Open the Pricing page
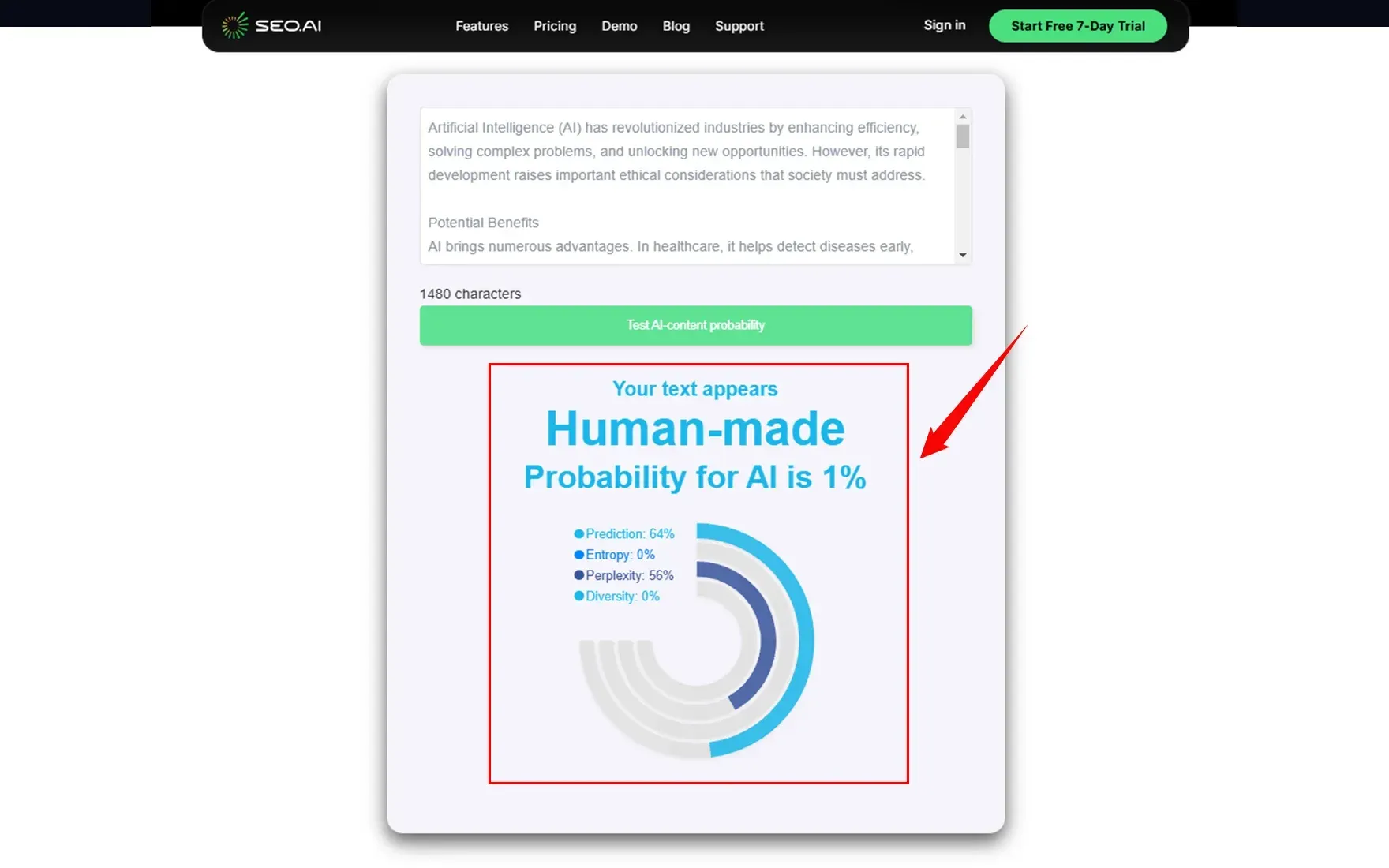 pos(555,25)
